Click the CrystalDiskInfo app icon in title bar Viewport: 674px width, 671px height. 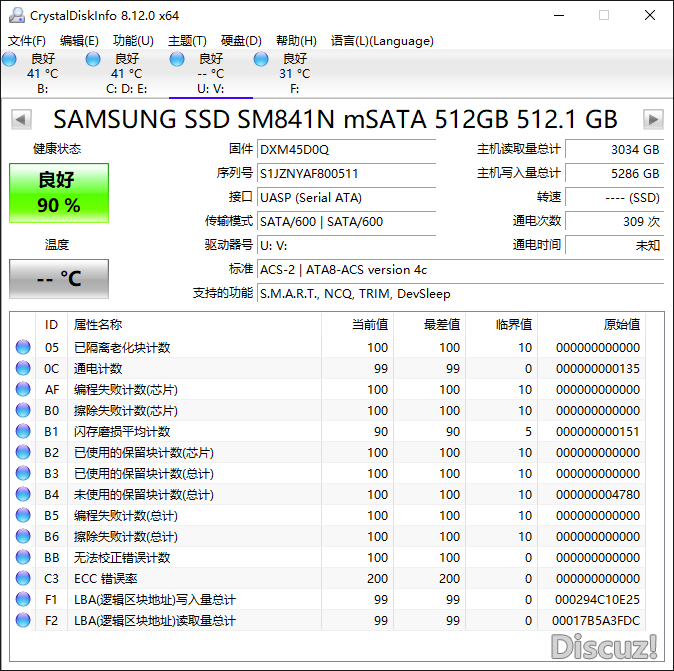(x=15, y=15)
